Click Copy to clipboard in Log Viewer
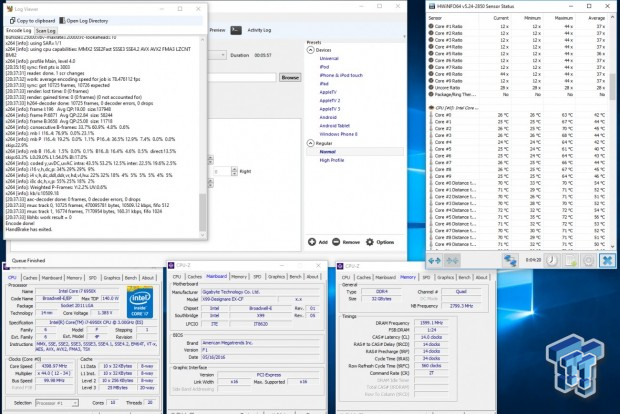The height and width of the screenshot is (414, 620). 32,21
